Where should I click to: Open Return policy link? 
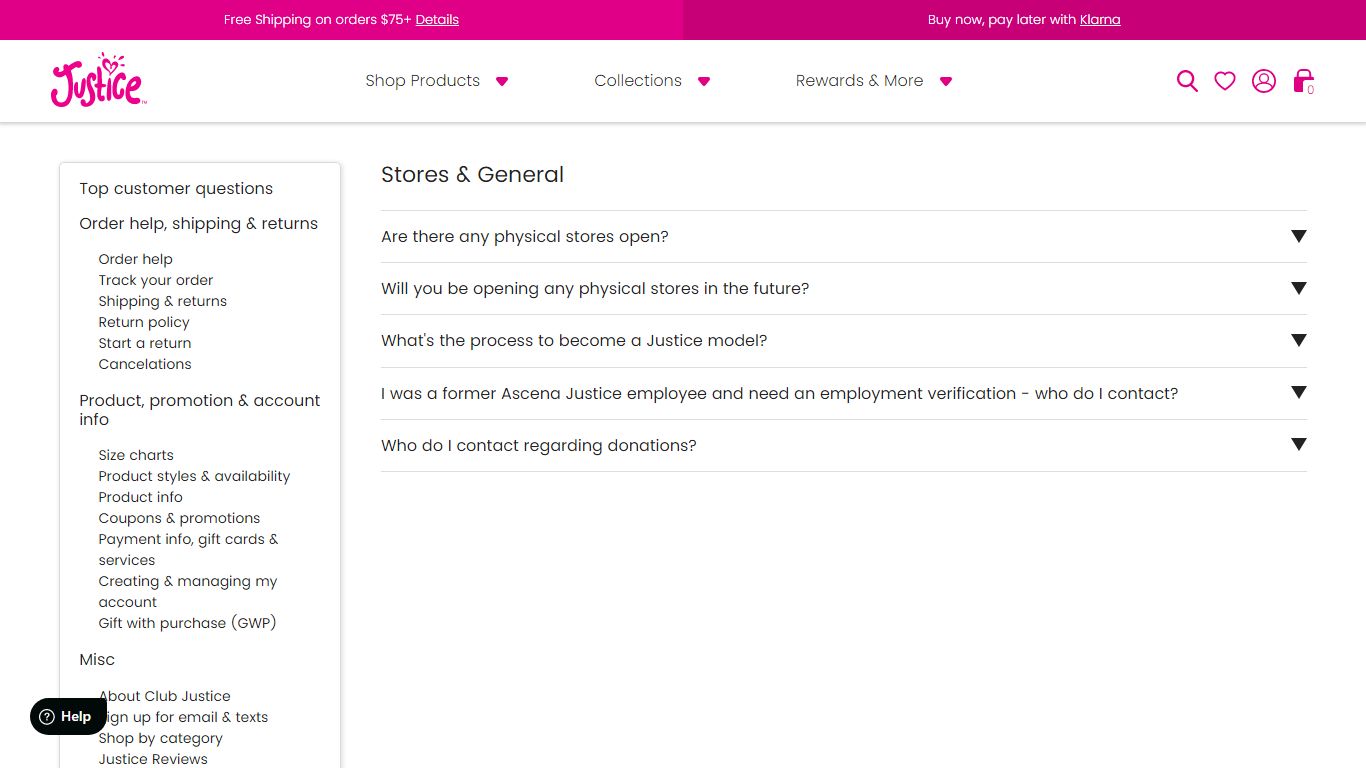143,322
